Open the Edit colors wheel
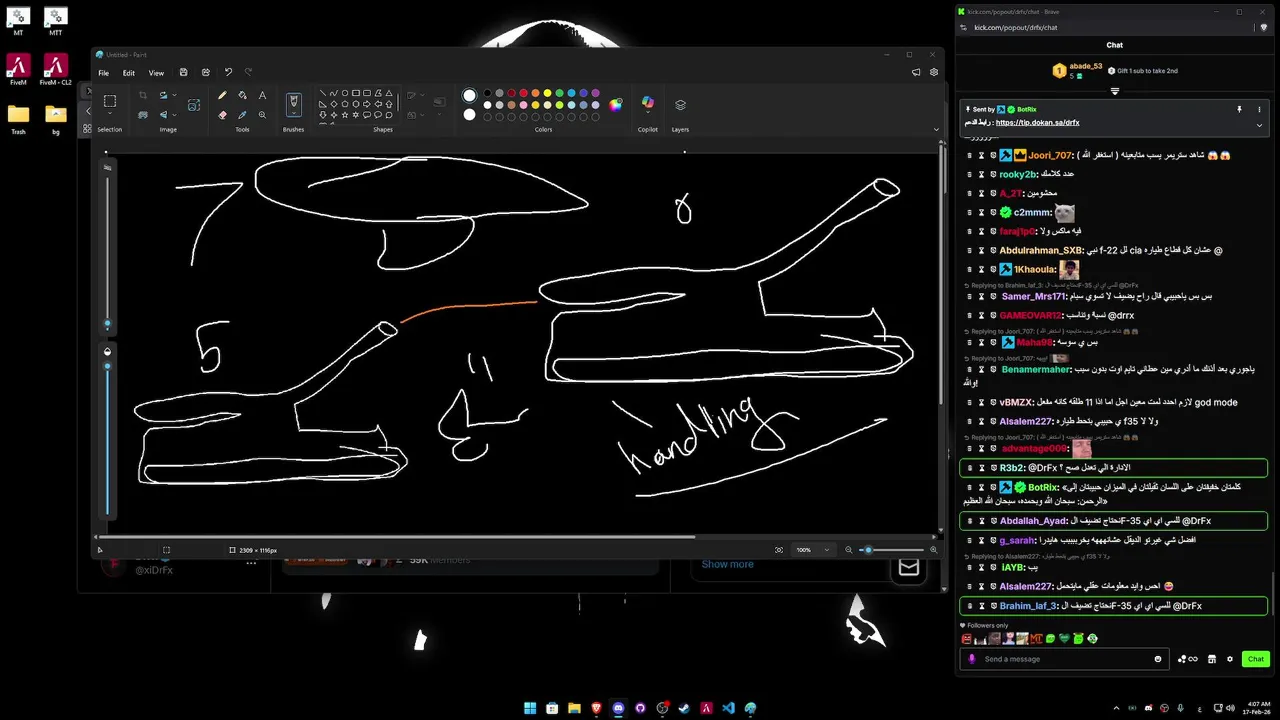The width and height of the screenshot is (1280, 720). coord(616,104)
